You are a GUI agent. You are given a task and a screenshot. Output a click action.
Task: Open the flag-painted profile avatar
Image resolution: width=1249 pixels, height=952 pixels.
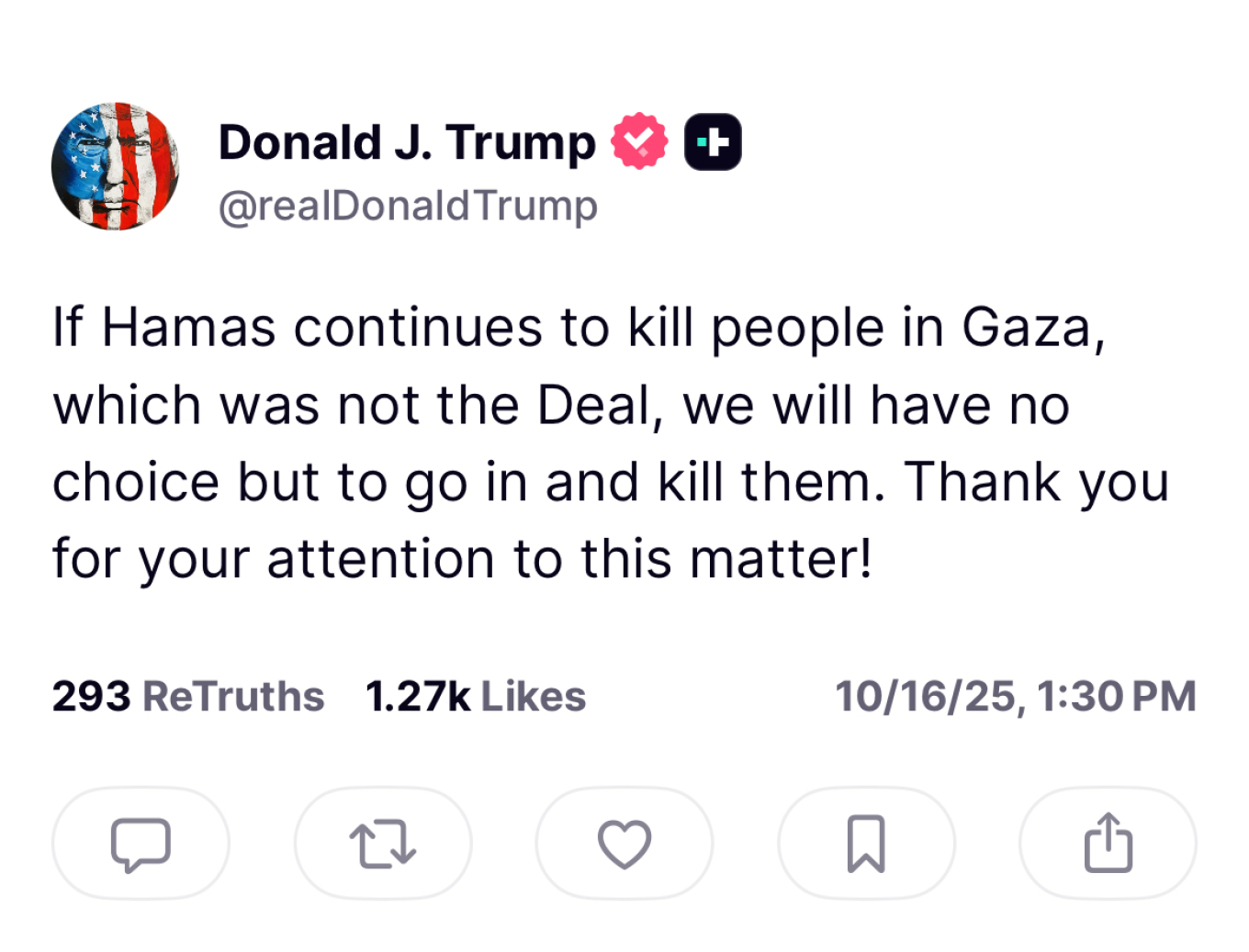coord(115,166)
